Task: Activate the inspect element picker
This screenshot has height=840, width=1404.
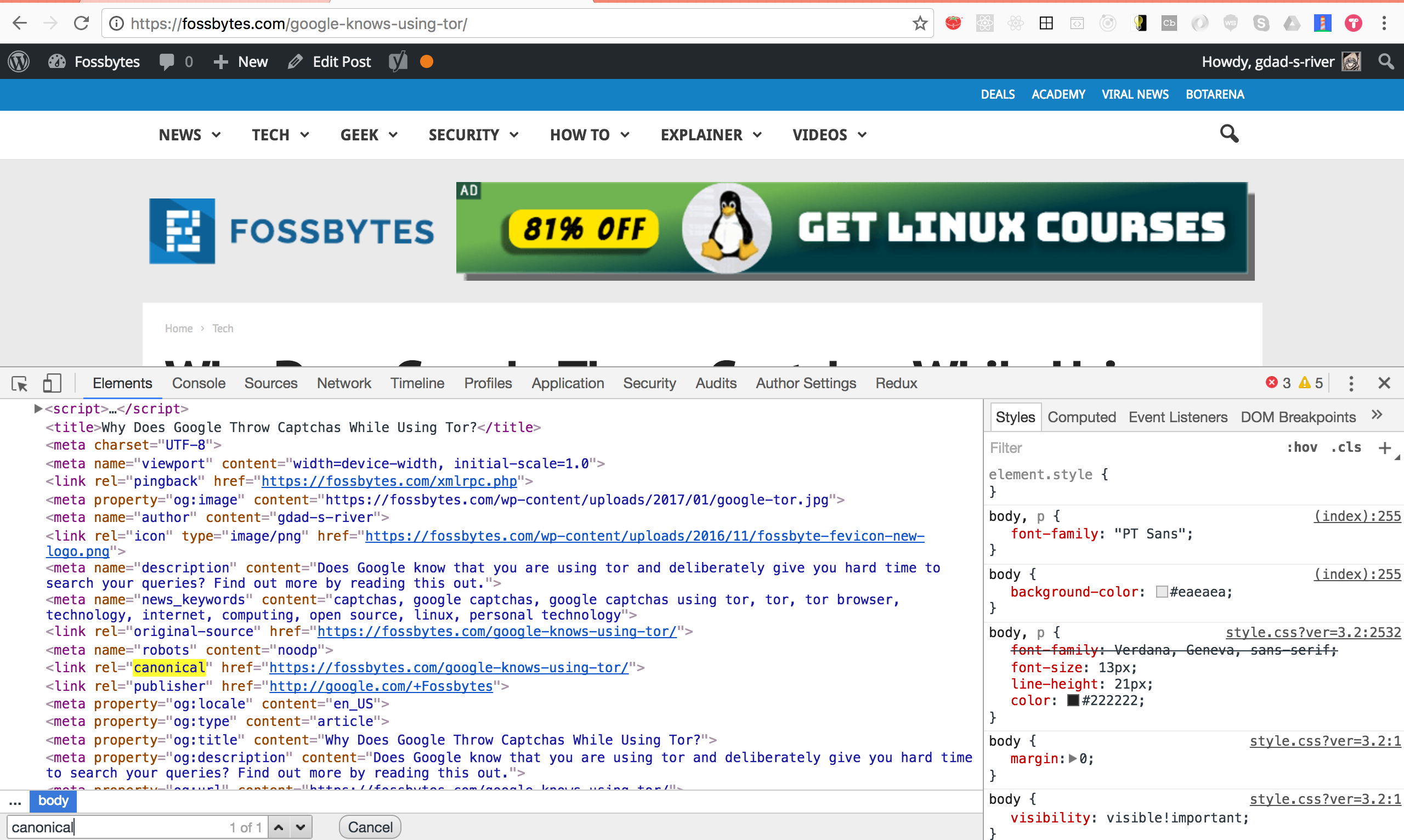Action: click(x=19, y=383)
